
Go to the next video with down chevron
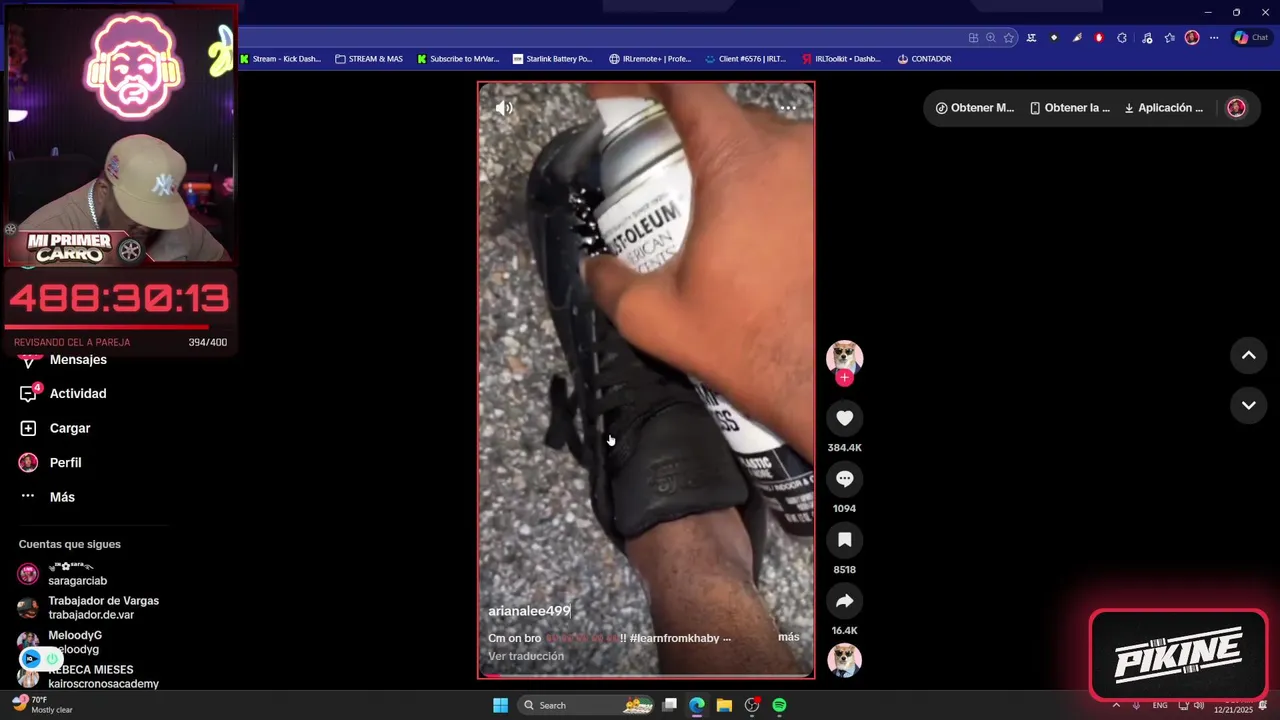(1249, 405)
